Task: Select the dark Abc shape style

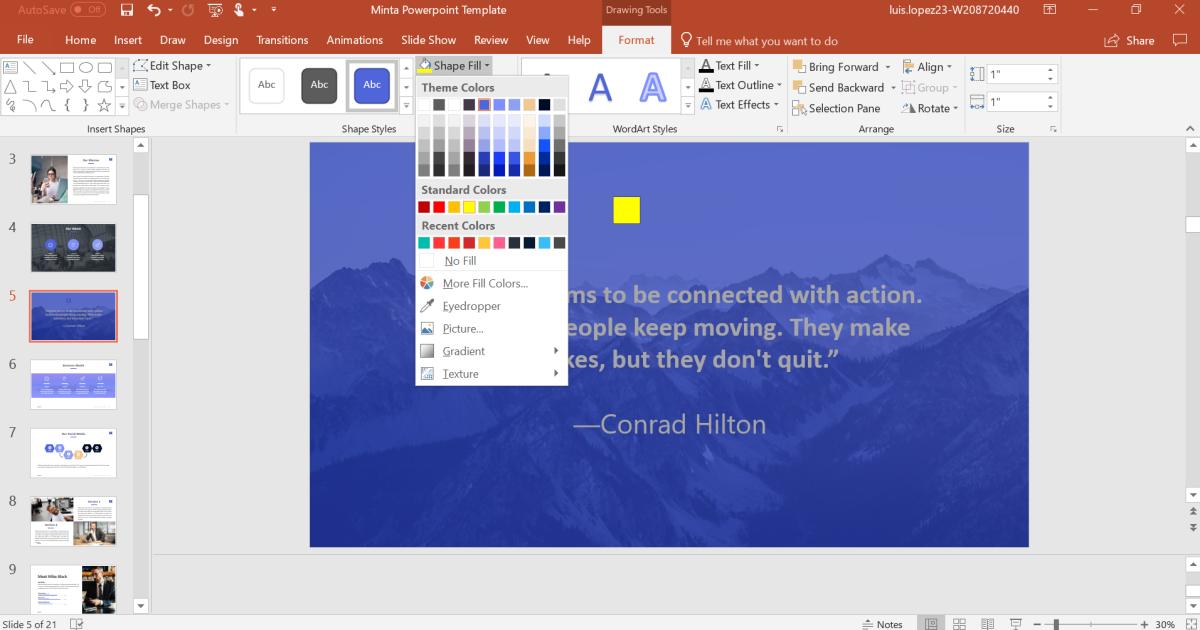Action: click(x=319, y=85)
